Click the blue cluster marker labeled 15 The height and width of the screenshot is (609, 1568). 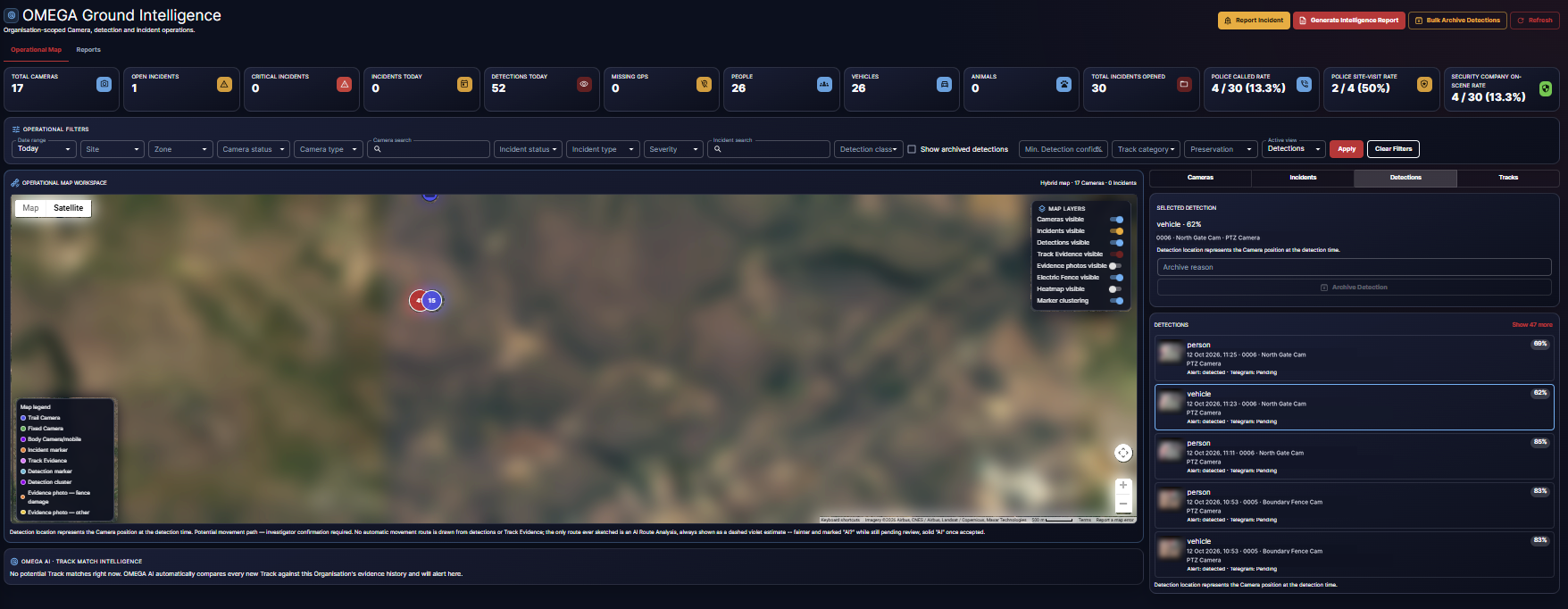click(431, 301)
